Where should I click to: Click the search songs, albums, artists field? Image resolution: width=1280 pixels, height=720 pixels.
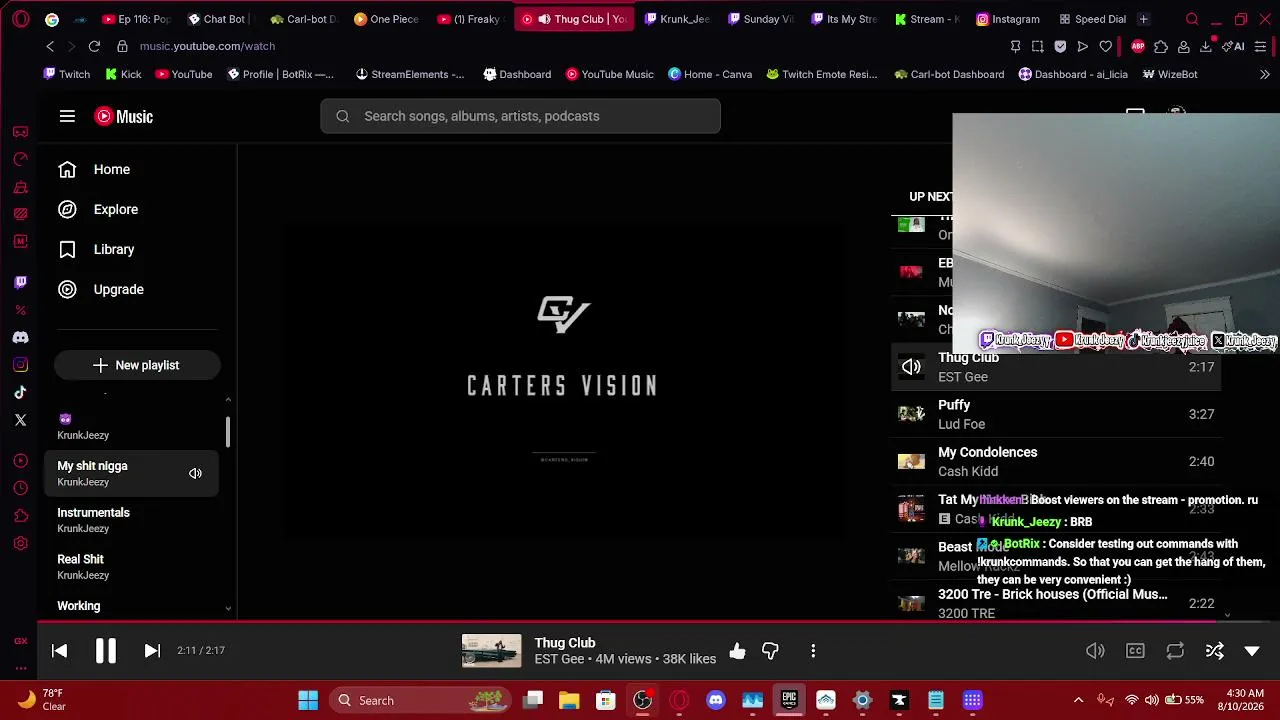coord(520,116)
